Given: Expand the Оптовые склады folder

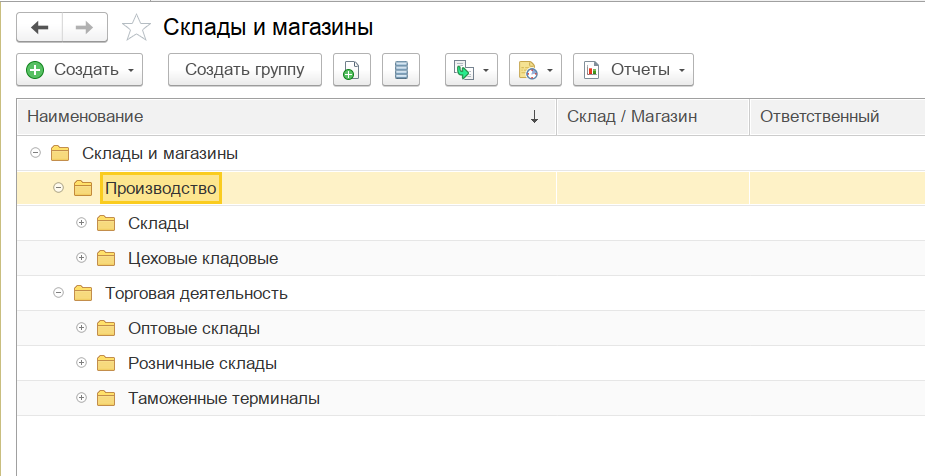Looking at the screenshot, I should click(x=82, y=328).
